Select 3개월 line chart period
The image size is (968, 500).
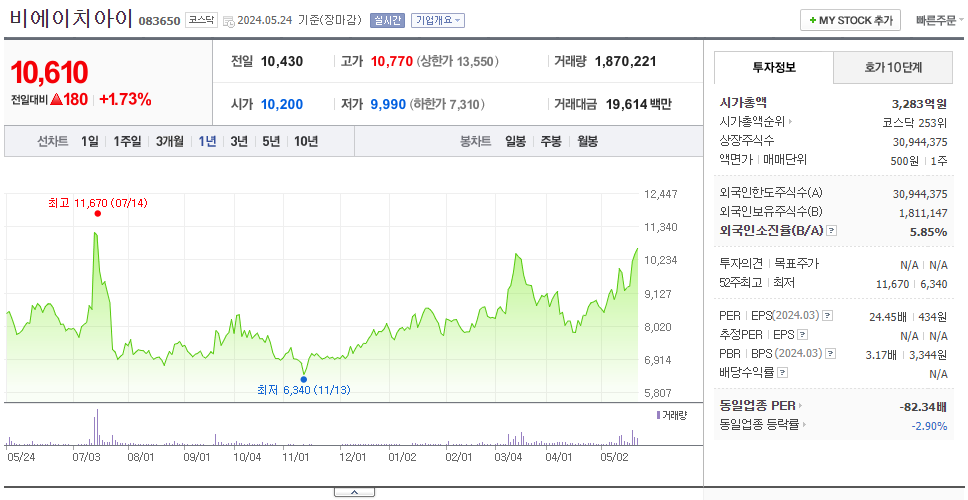tap(169, 141)
